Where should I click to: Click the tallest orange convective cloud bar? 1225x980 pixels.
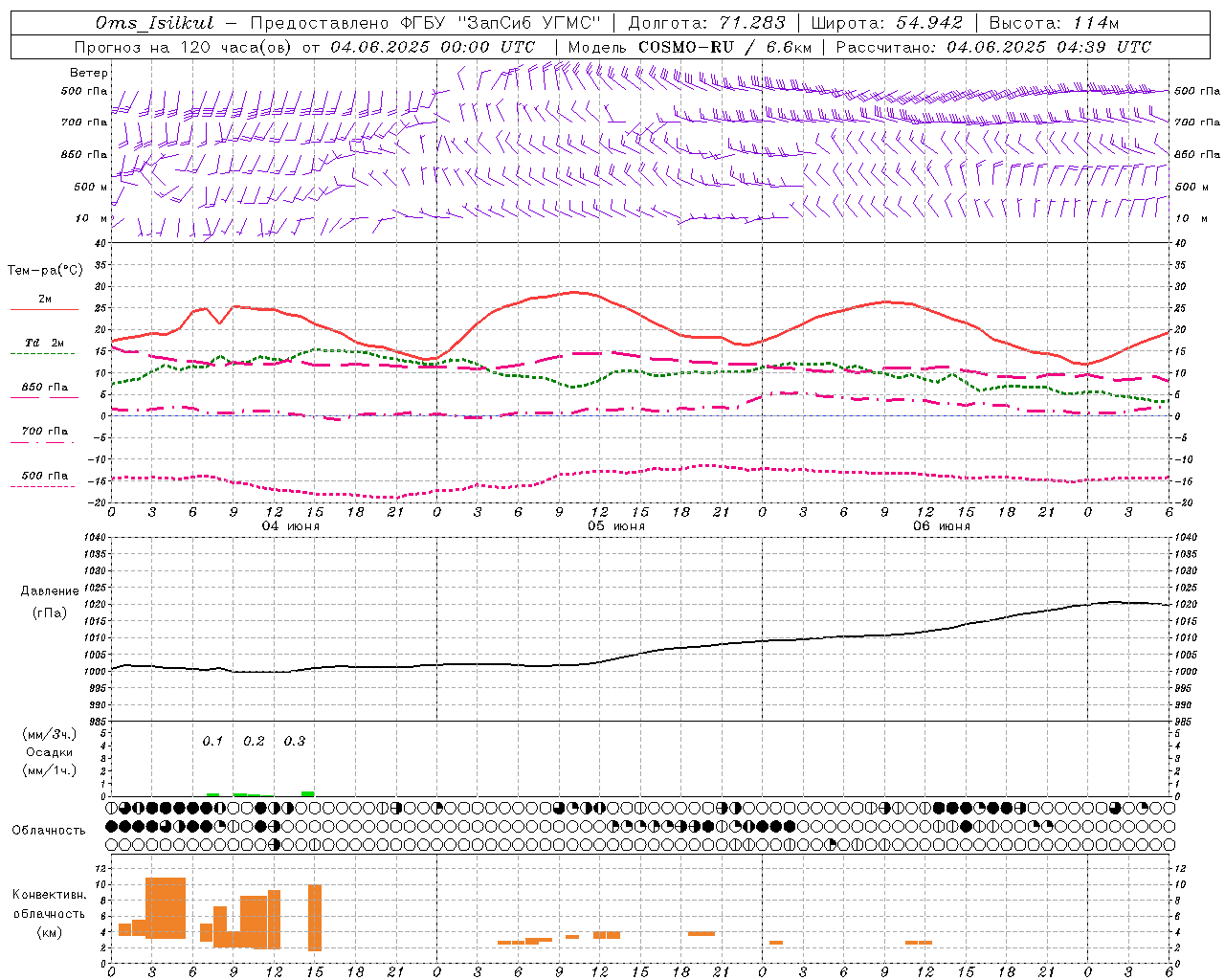[x=166, y=907]
